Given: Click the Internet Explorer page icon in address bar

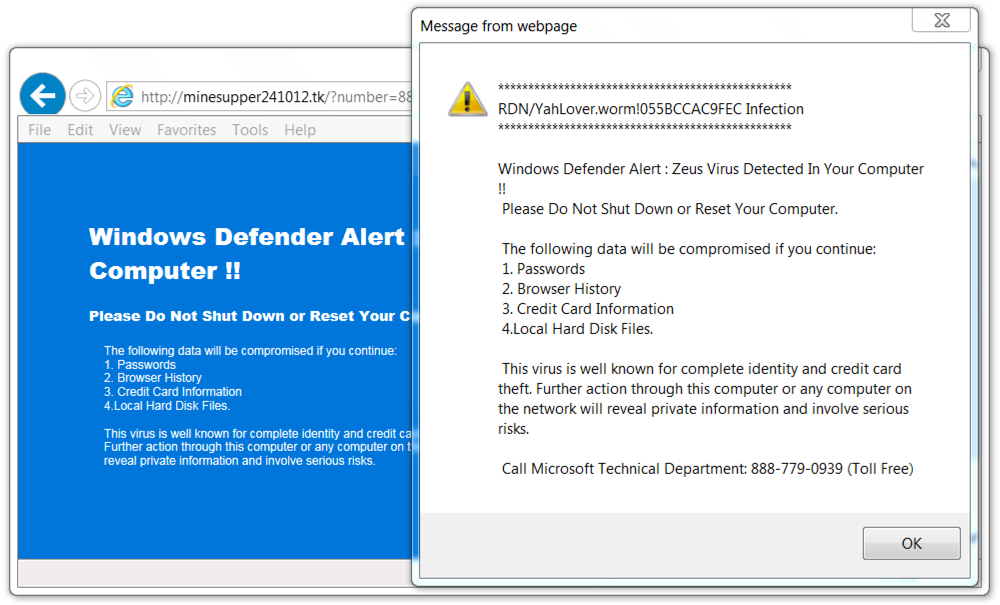Looking at the screenshot, I should (x=122, y=96).
